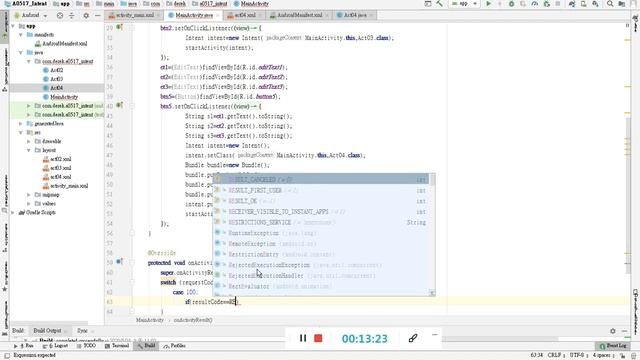The height and width of the screenshot is (360, 640).
Task: Open the Sync tab in Build panel
Action: coord(82,331)
